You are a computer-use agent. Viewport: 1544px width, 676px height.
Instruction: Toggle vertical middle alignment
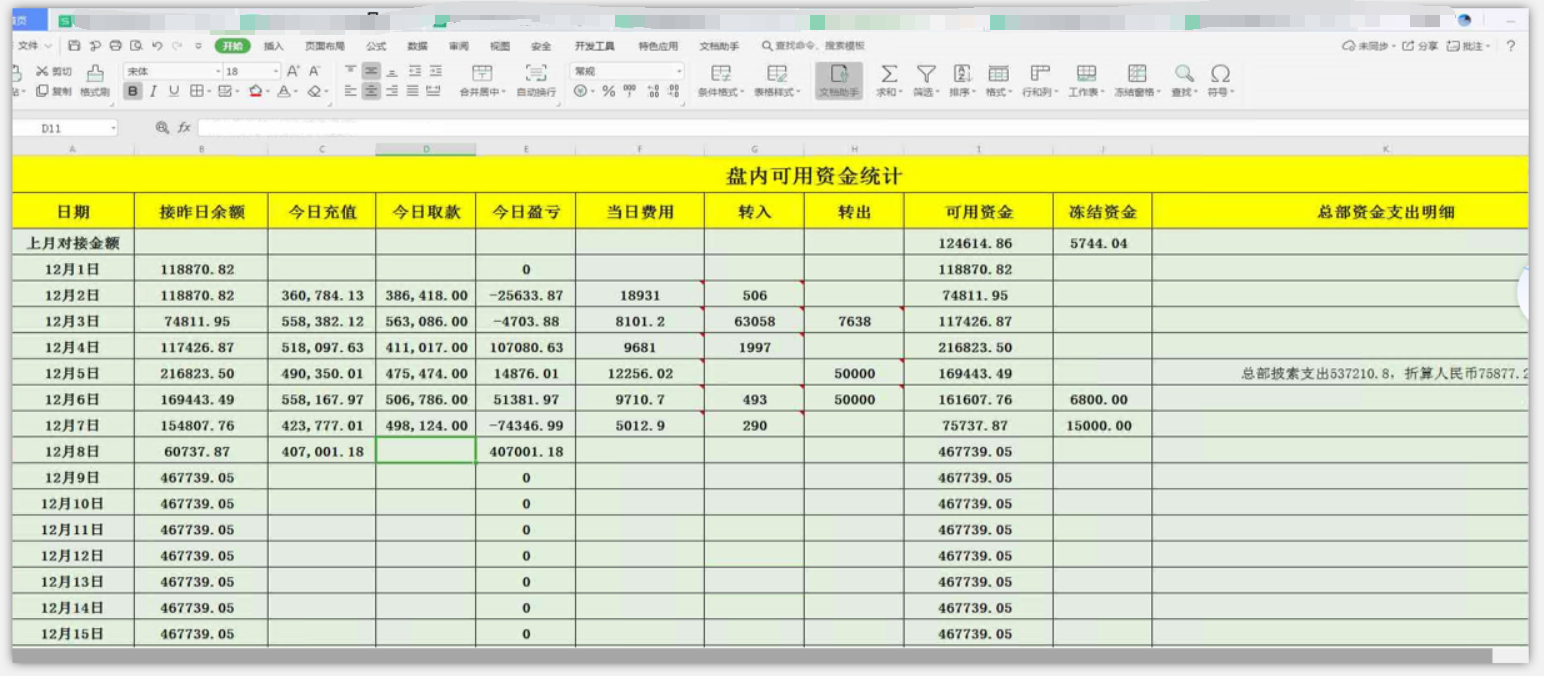371,71
